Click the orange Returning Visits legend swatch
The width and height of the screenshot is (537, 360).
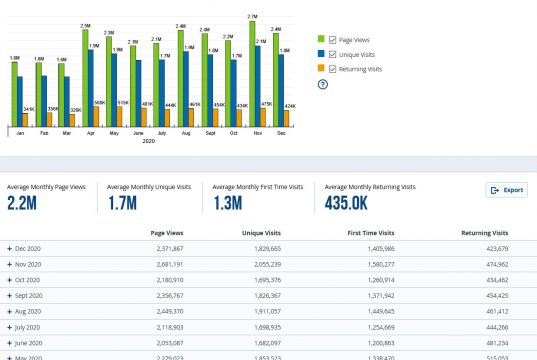click(x=321, y=68)
